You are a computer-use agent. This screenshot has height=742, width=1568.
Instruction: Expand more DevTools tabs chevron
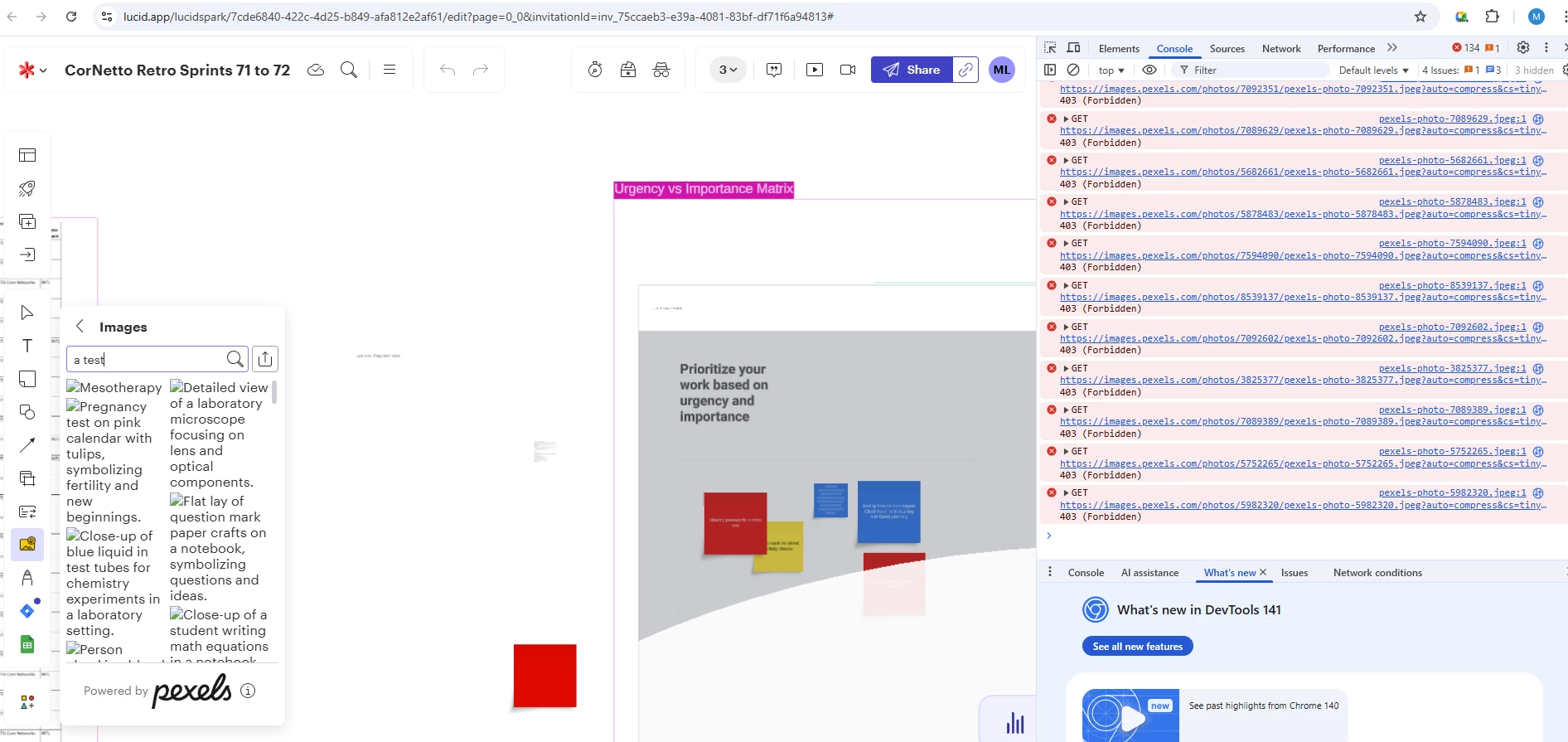click(x=1392, y=48)
